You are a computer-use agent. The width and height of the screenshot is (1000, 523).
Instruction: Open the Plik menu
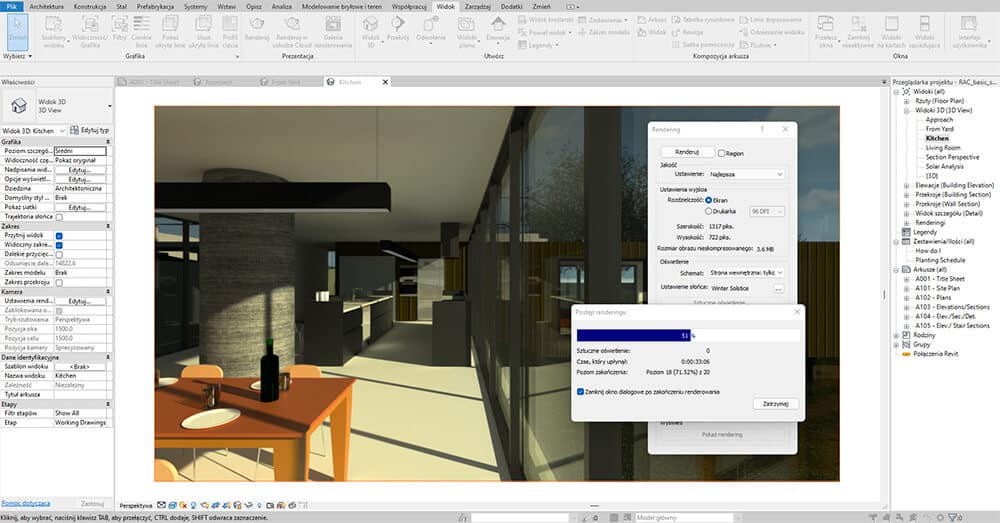(x=11, y=6)
